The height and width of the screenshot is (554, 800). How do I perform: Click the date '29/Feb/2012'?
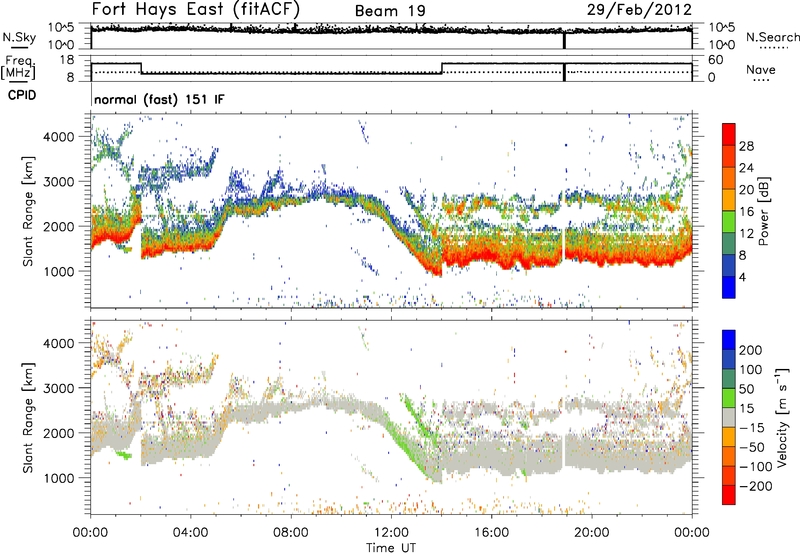(x=639, y=10)
